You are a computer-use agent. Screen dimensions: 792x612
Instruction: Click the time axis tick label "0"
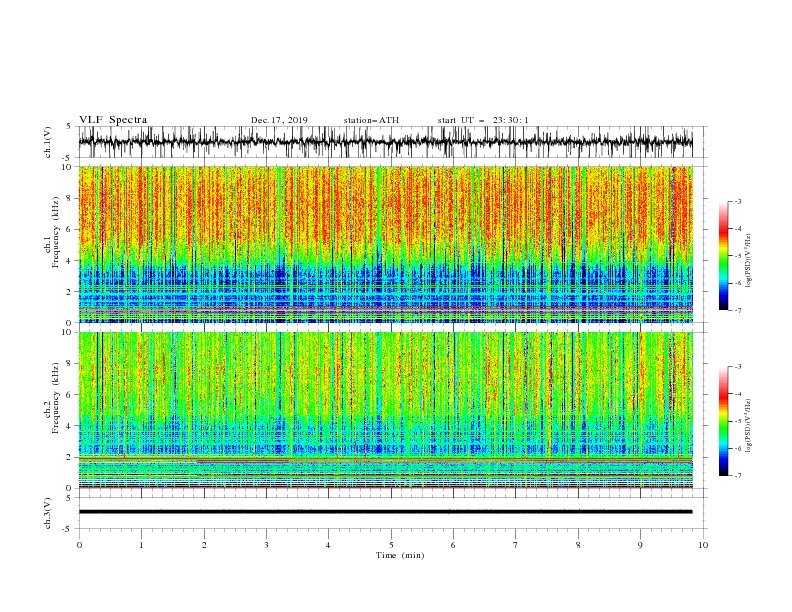pos(79,545)
